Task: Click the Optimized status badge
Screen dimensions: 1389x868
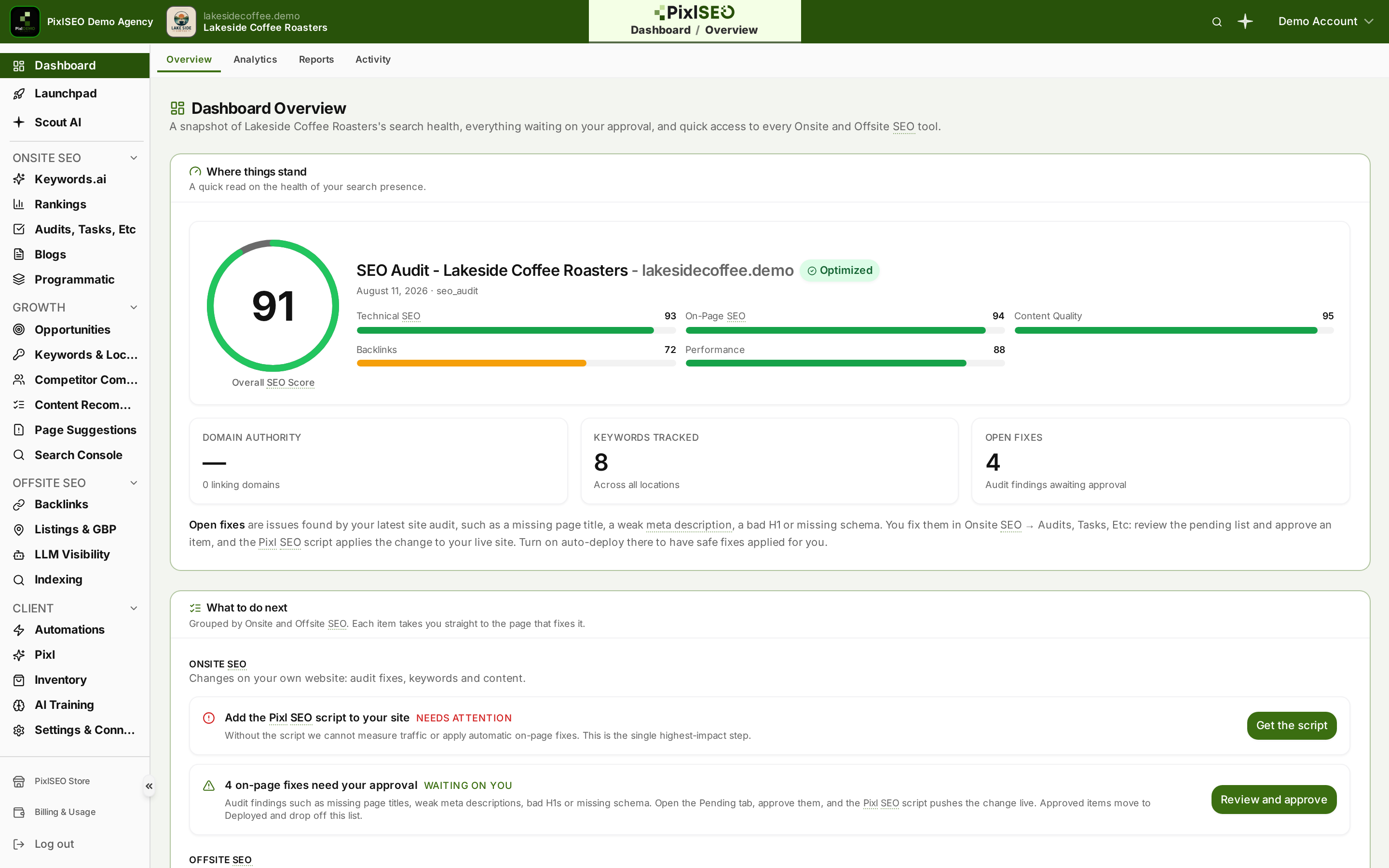Action: click(x=840, y=271)
